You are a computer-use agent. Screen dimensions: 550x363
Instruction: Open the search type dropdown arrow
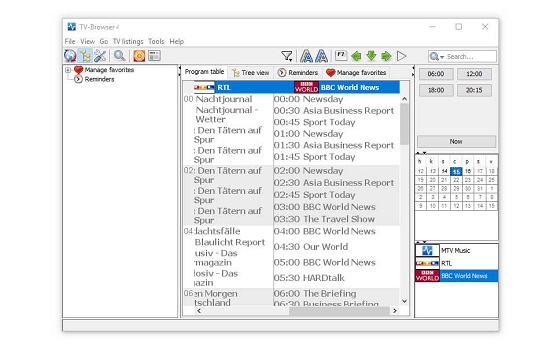[442, 57]
